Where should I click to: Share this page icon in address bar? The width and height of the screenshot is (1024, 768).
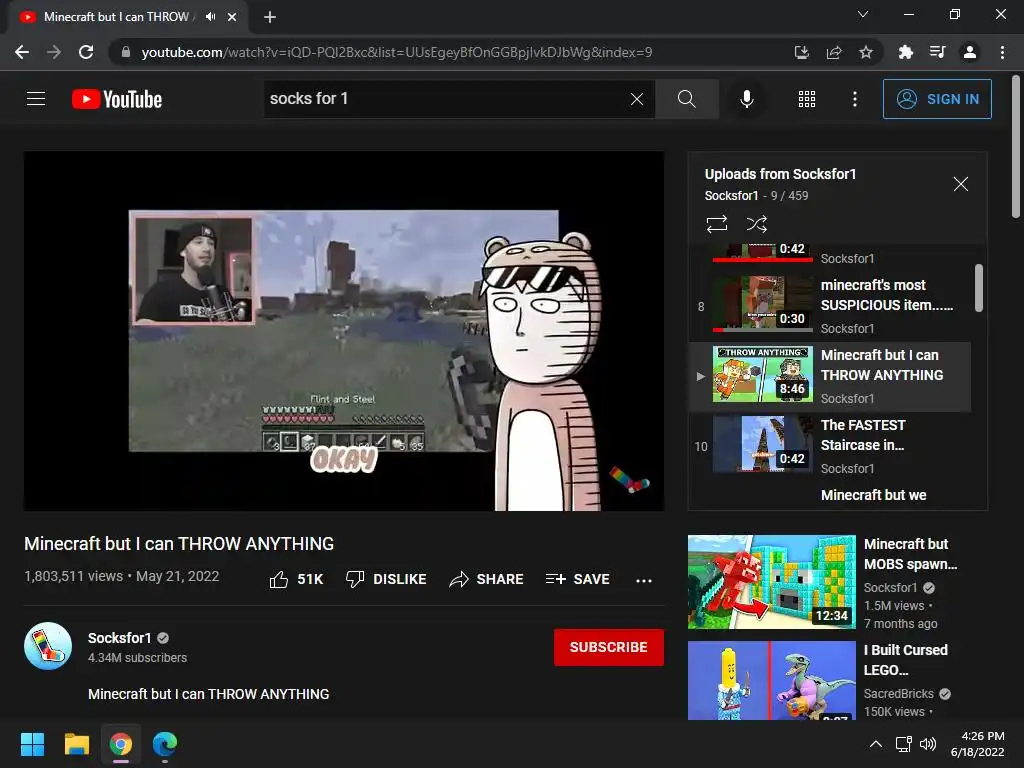pos(833,52)
